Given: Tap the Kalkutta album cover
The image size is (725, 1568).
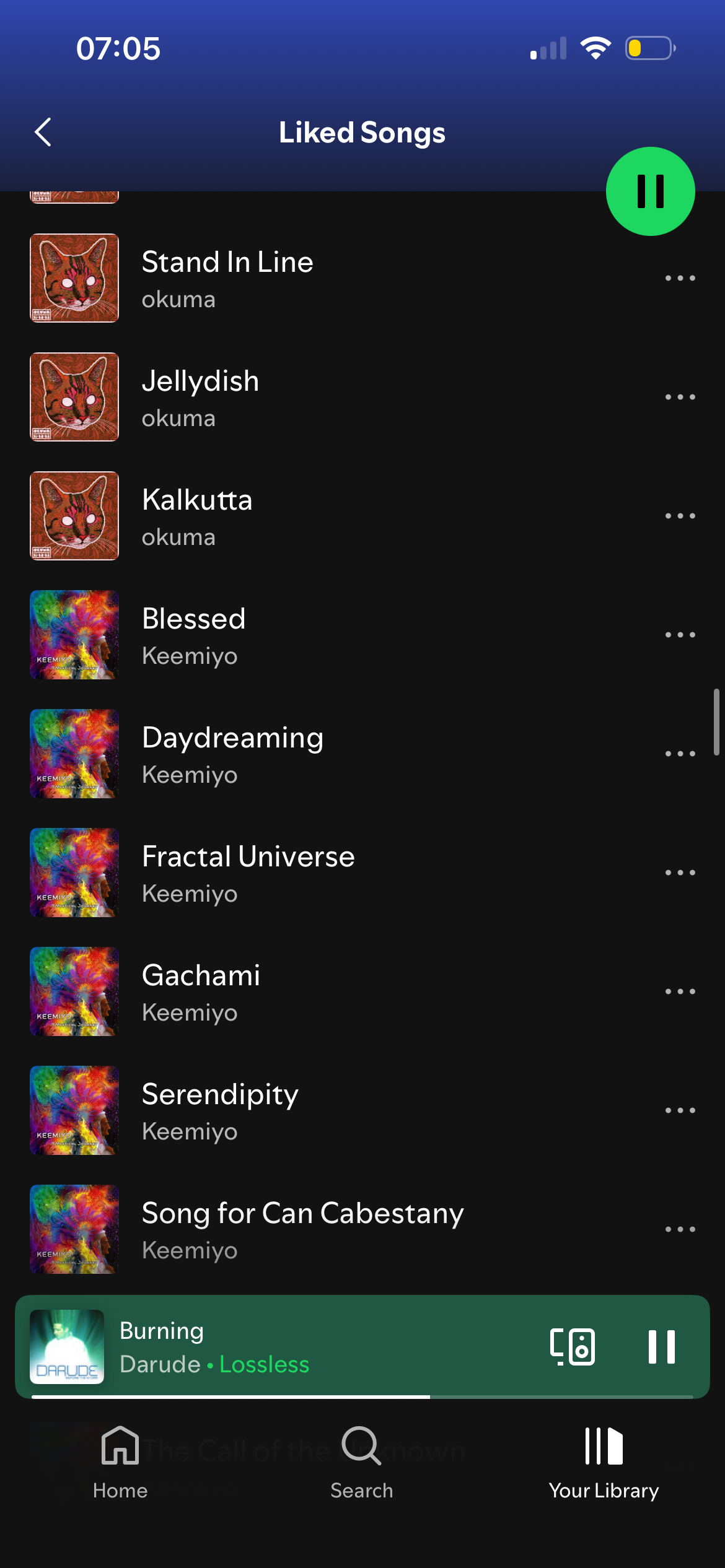Looking at the screenshot, I should pos(74,516).
